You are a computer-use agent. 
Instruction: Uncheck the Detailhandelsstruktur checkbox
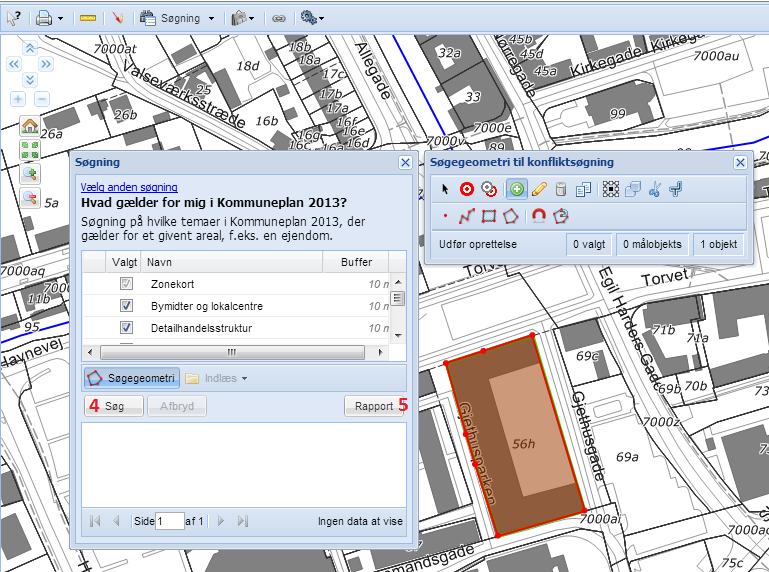(126, 327)
